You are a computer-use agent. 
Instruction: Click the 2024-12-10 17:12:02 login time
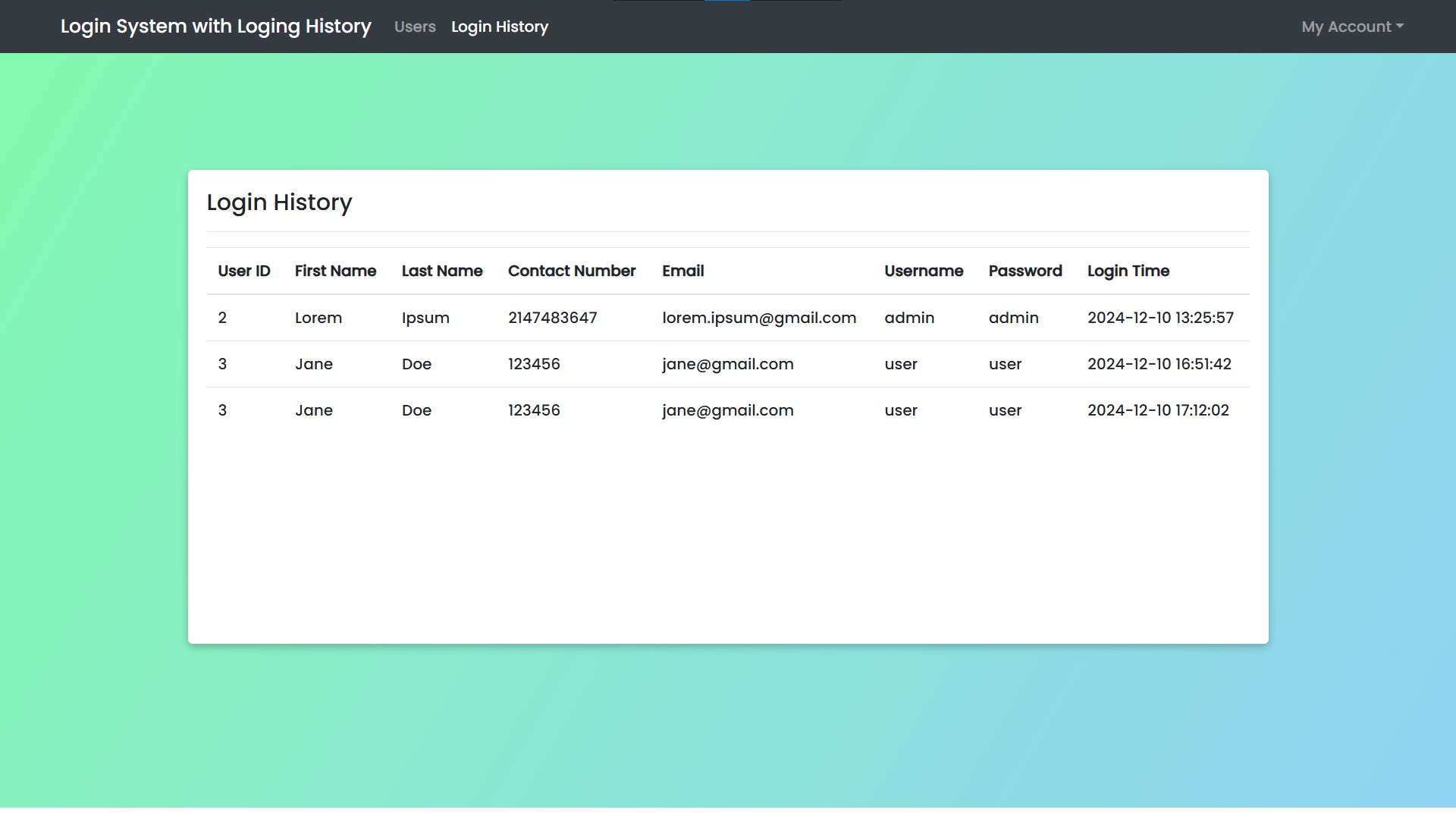[1157, 410]
